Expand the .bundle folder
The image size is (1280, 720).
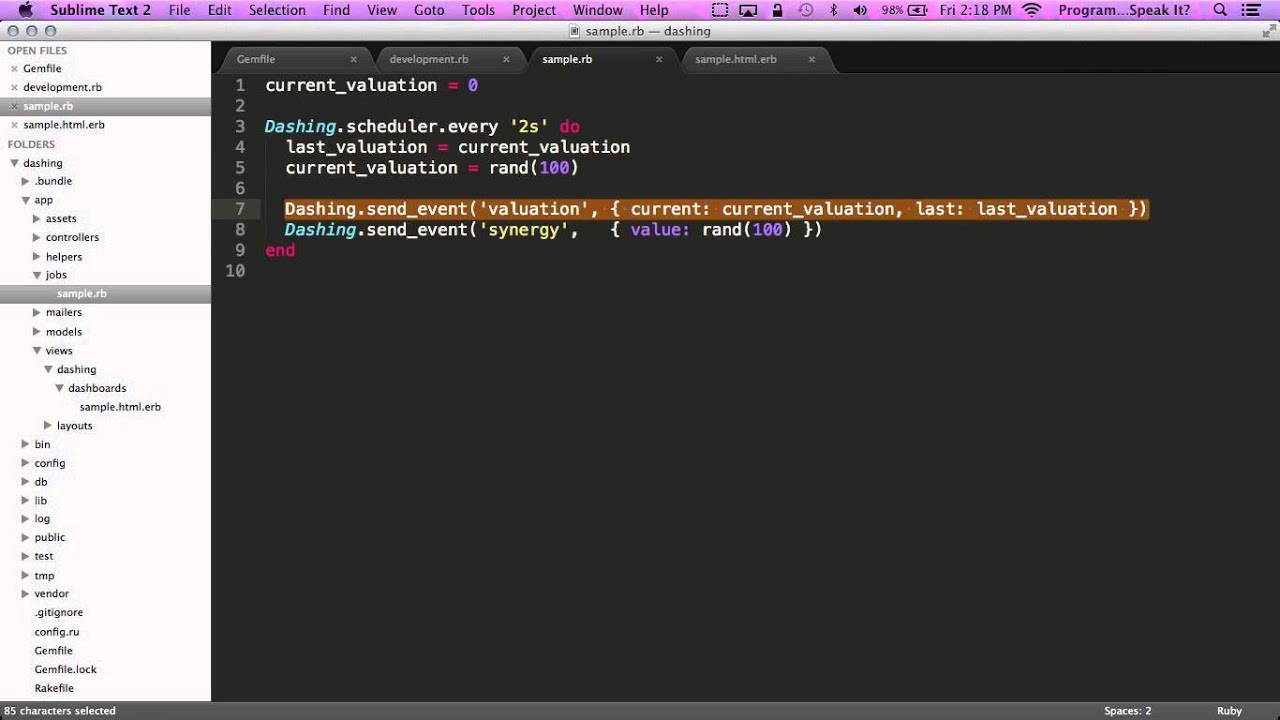pos(26,181)
